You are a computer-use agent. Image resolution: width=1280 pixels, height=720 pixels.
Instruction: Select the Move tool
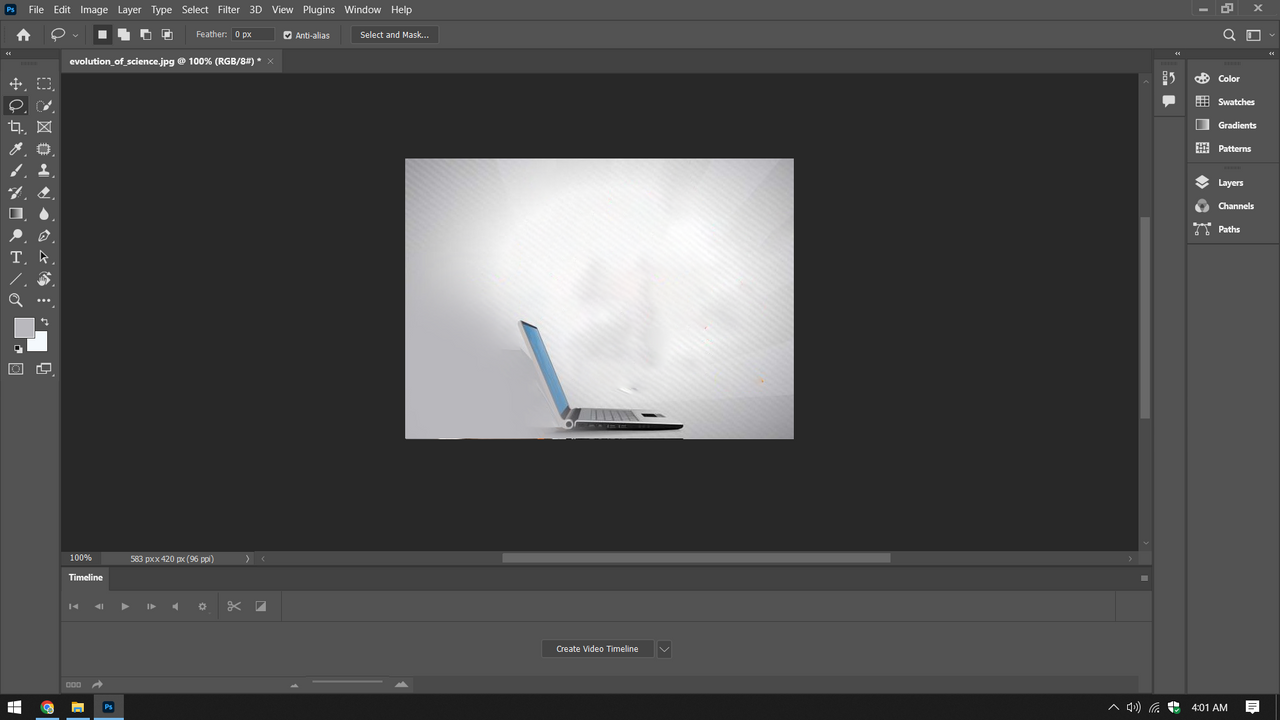coord(16,84)
